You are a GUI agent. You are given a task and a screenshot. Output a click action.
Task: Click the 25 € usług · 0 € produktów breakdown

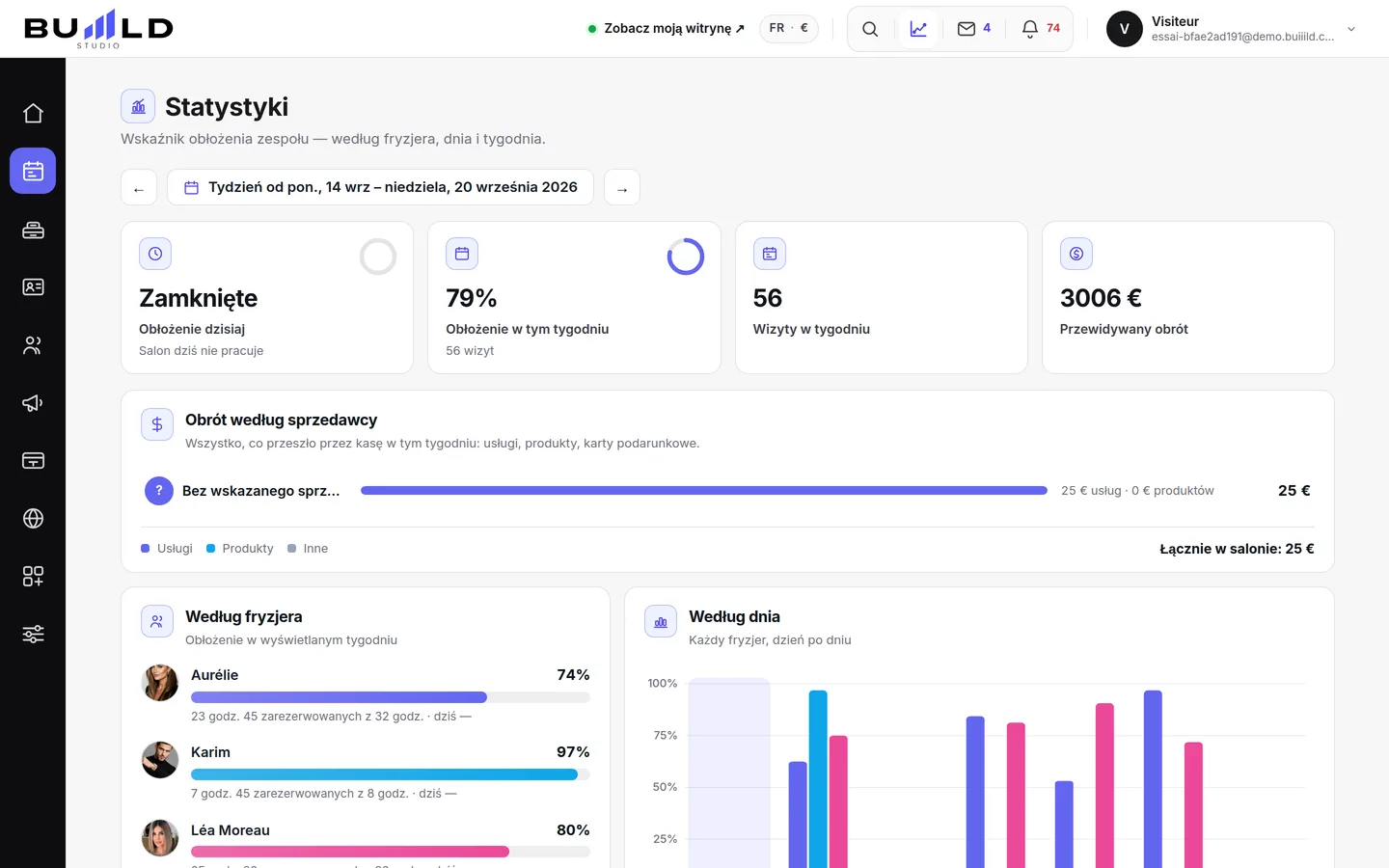click(1137, 491)
